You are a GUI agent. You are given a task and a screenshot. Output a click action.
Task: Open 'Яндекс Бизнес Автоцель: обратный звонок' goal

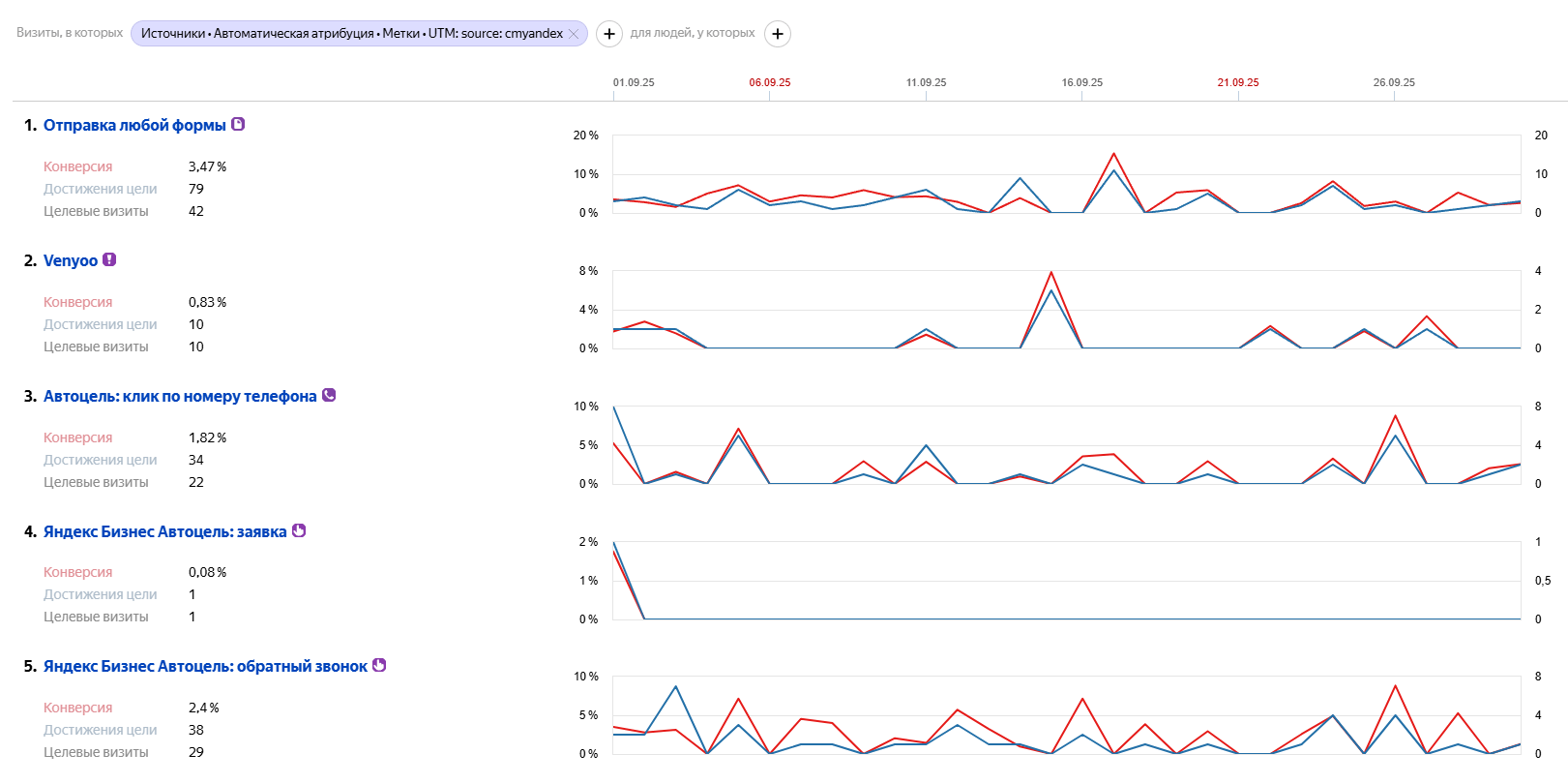205,666
